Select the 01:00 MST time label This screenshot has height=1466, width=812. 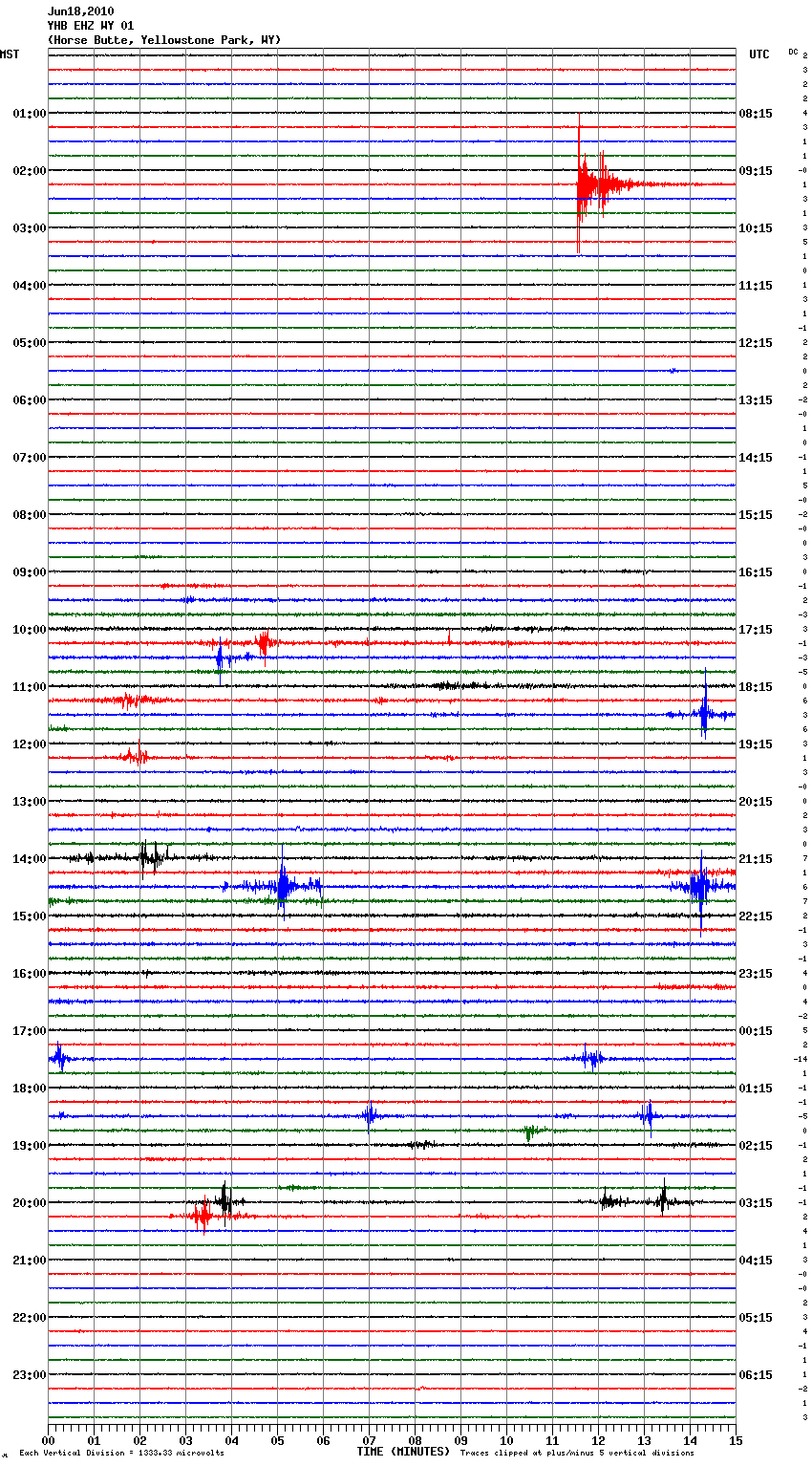point(30,114)
